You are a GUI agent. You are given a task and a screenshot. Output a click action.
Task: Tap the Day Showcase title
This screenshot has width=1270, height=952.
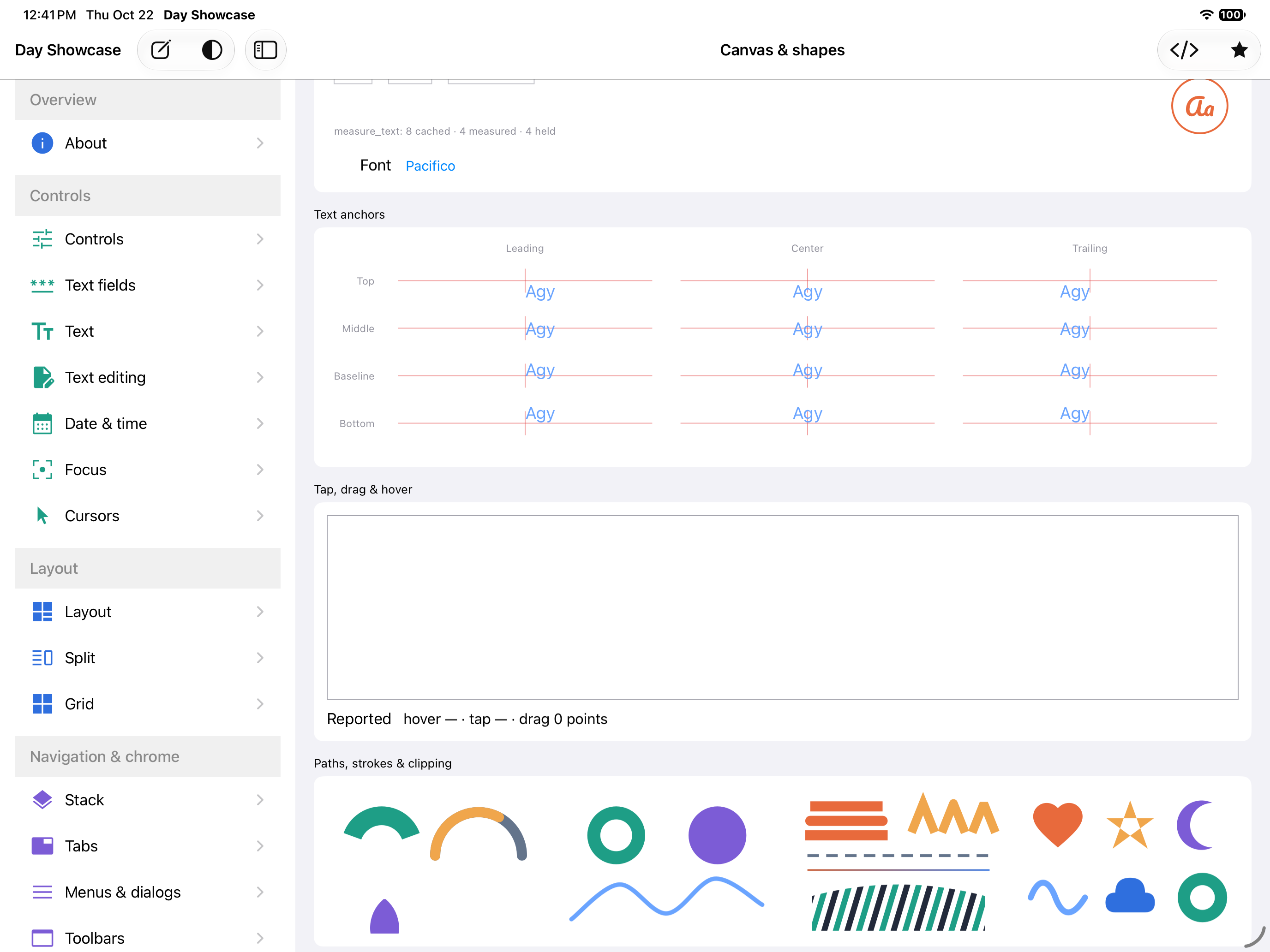68,50
